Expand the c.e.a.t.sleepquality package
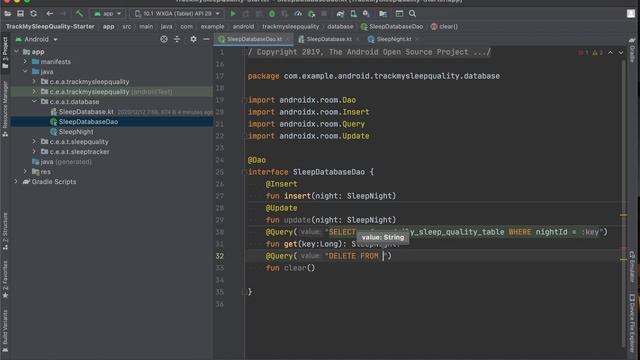The width and height of the screenshot is (640, 360). [x=34, y=142]
